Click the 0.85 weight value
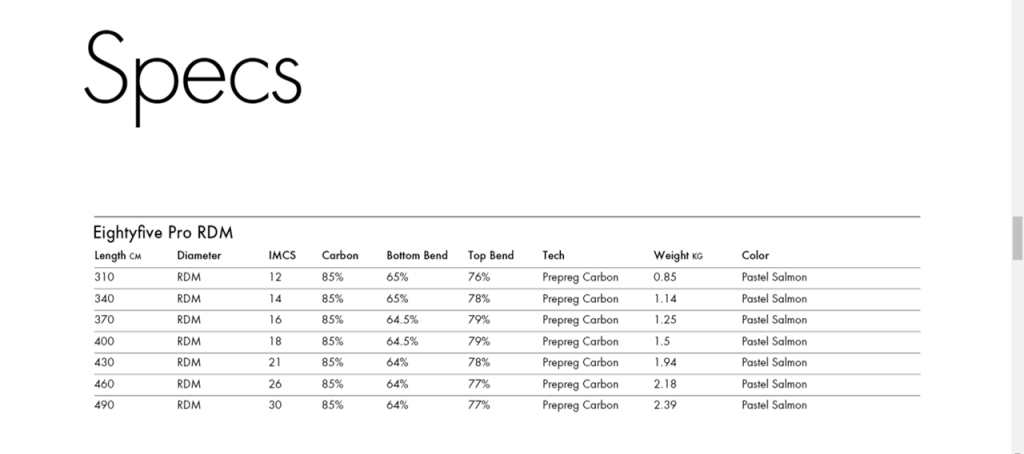Image resolution: width=1024 pixels, height=454 pixels. tap(664, 277)
